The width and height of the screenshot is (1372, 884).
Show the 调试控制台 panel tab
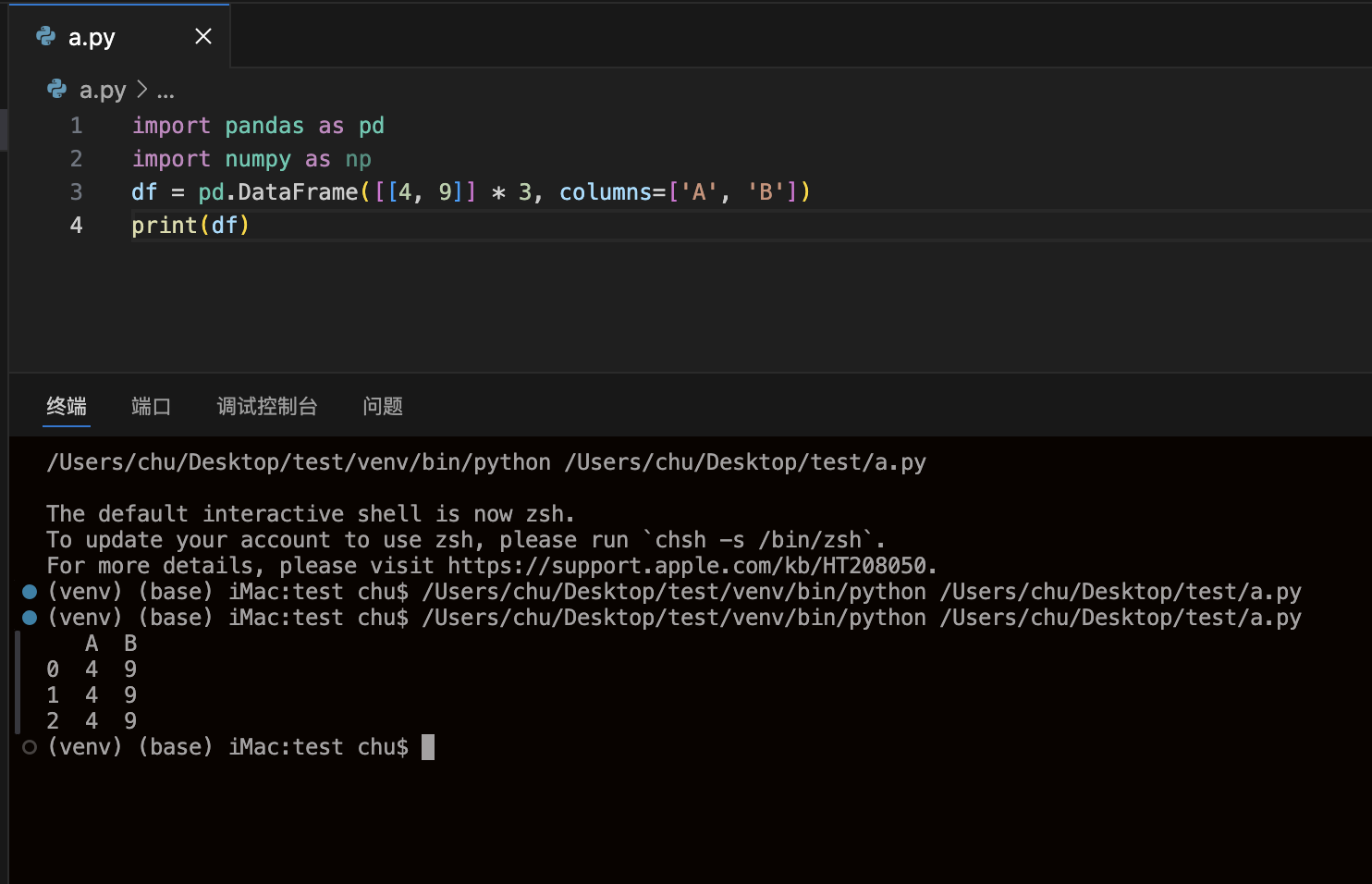tap(267, 406)
